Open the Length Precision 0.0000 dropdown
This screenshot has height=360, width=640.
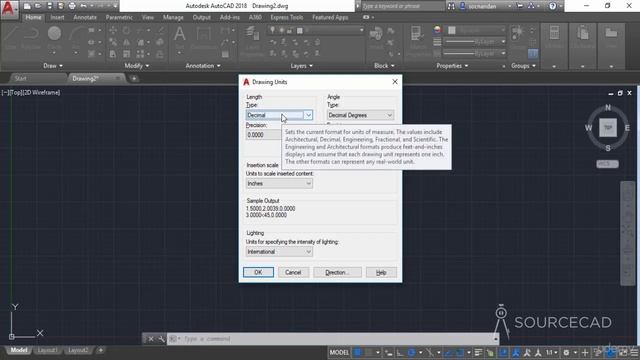[x=264, y=135]
